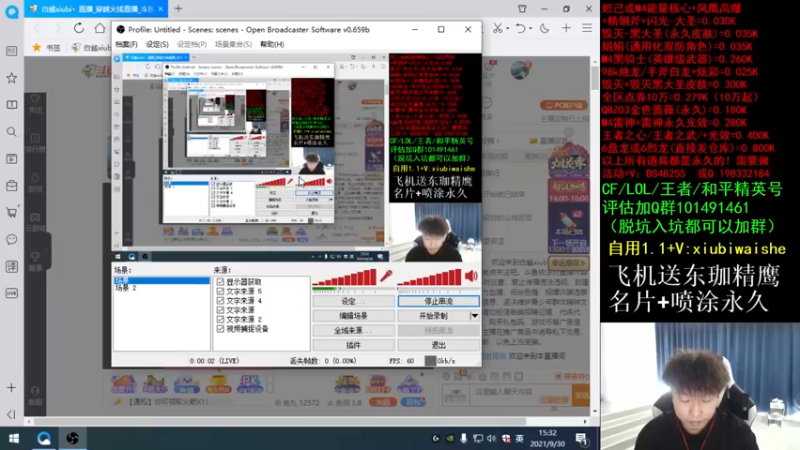
Task: Adjust the microphone volume red bars
Action: pos(344,278)
